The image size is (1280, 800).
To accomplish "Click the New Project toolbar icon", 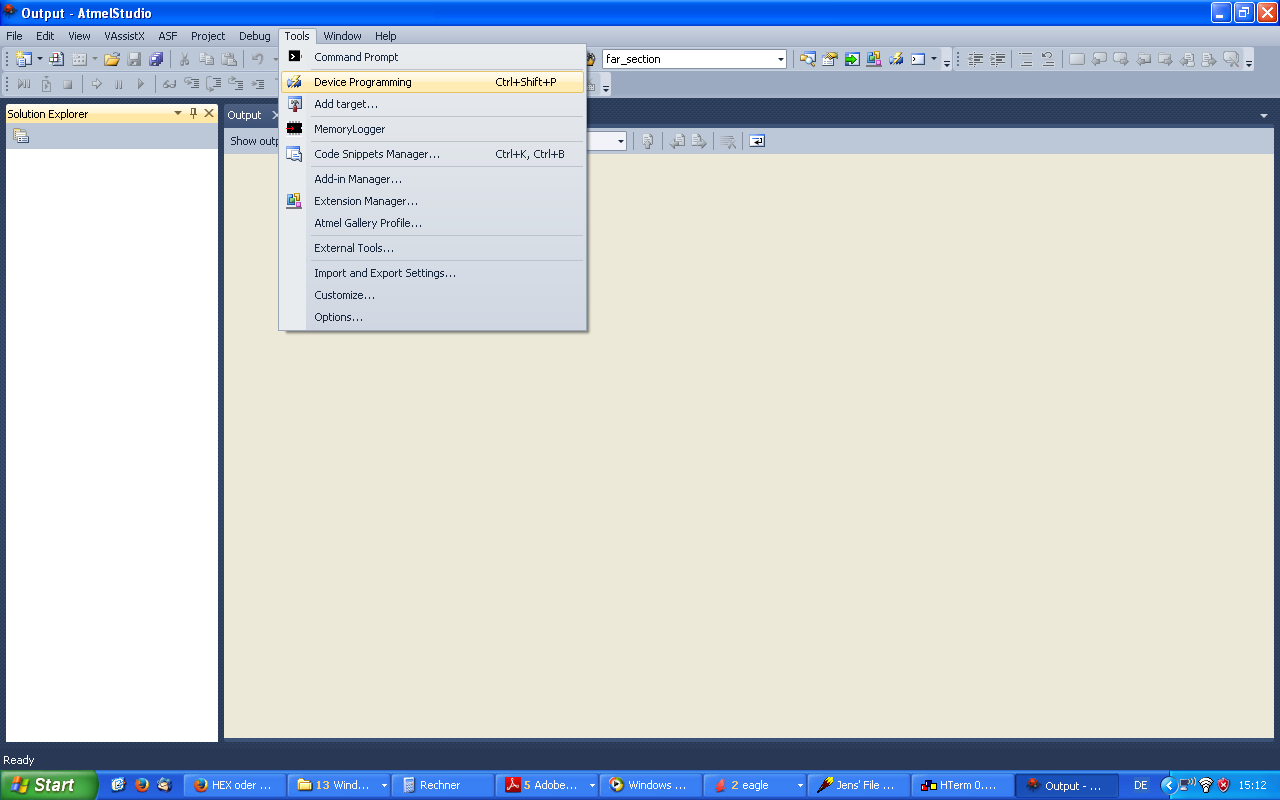I will tap(23, 59).
